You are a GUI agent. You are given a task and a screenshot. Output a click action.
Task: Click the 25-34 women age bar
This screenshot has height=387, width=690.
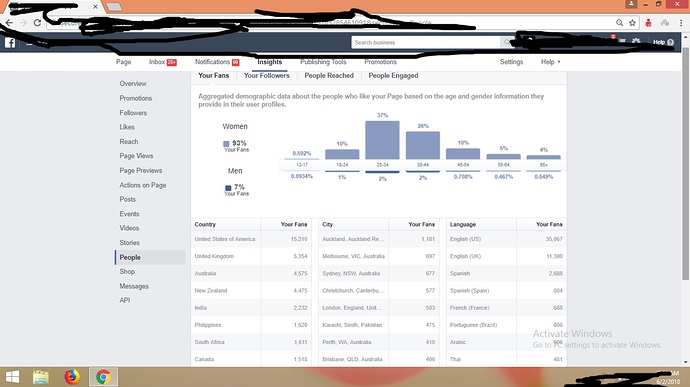tap(382, 140)
